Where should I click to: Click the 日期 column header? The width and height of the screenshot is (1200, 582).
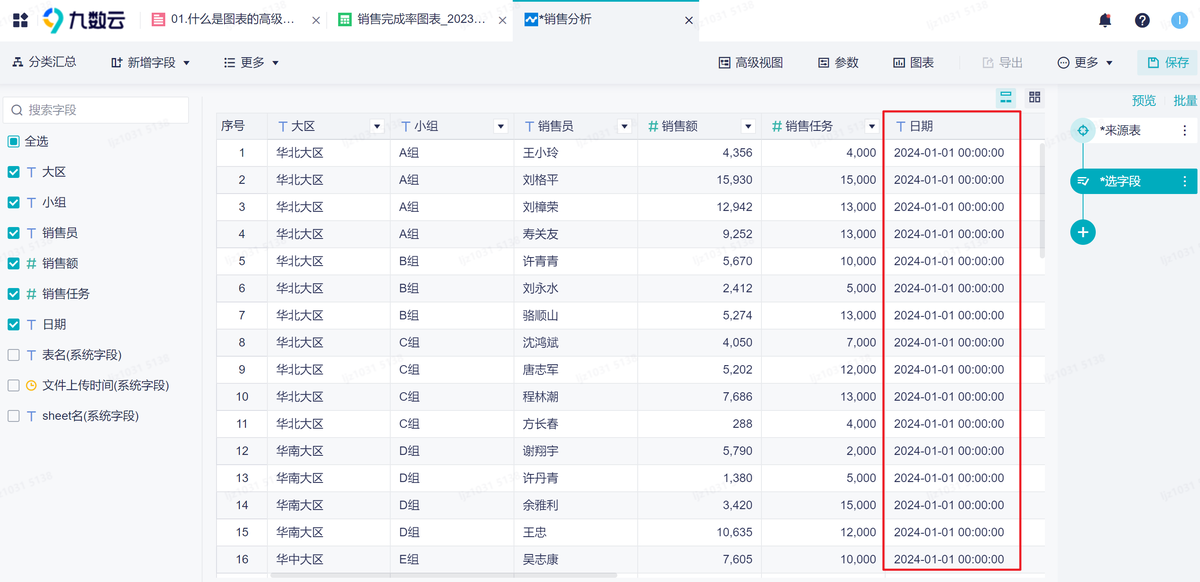click(x=951, y=126)
